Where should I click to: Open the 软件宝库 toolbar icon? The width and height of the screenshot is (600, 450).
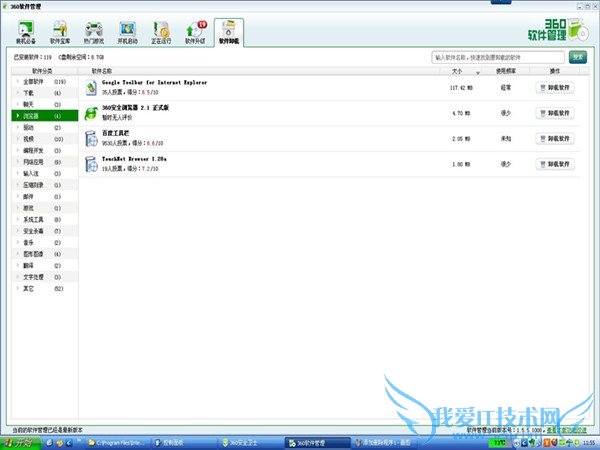(x=60, y=32)
